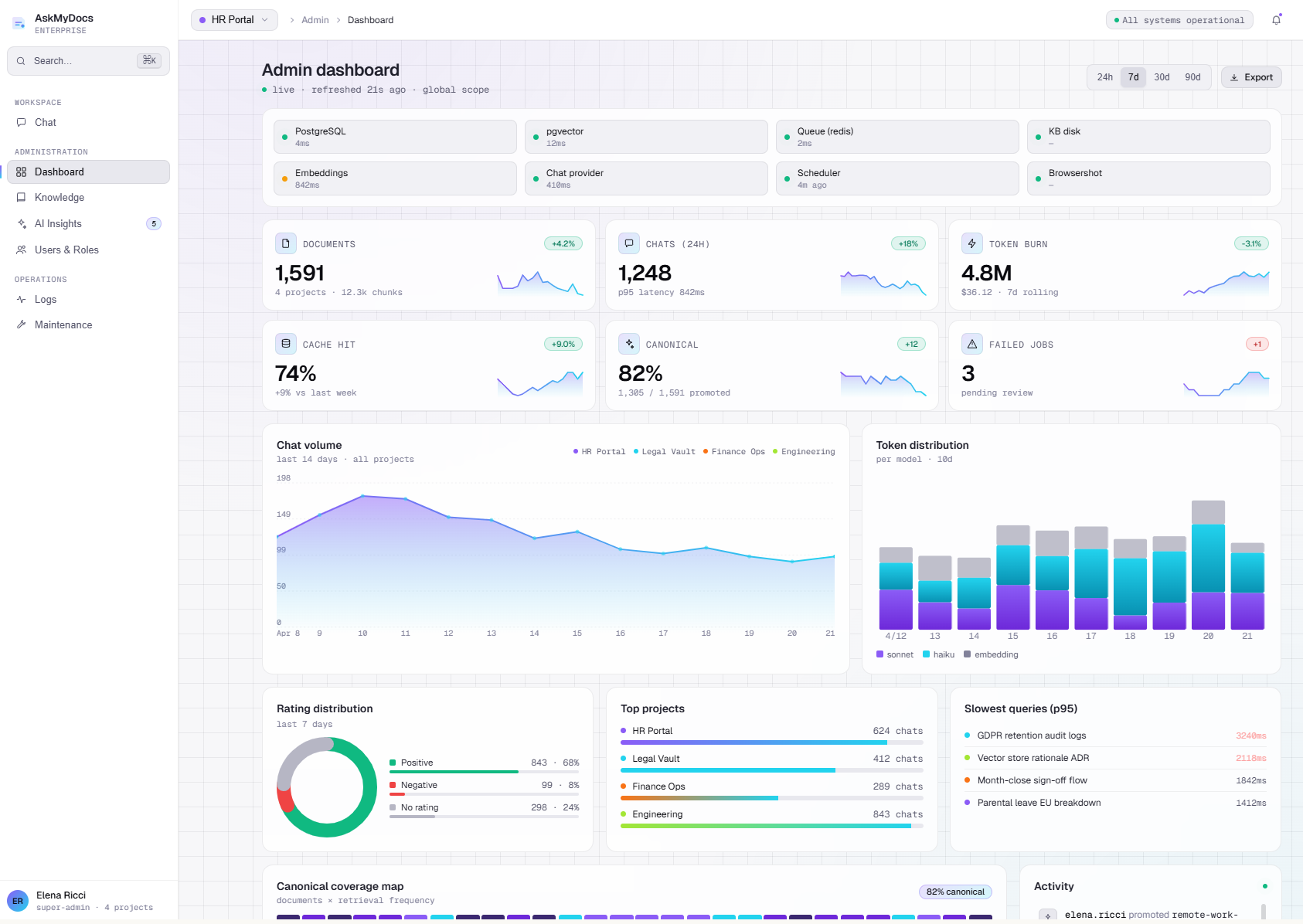Click the Cache Hit database icon
Viewport: 1303px width, 924px height.
[x=286, y=344]
